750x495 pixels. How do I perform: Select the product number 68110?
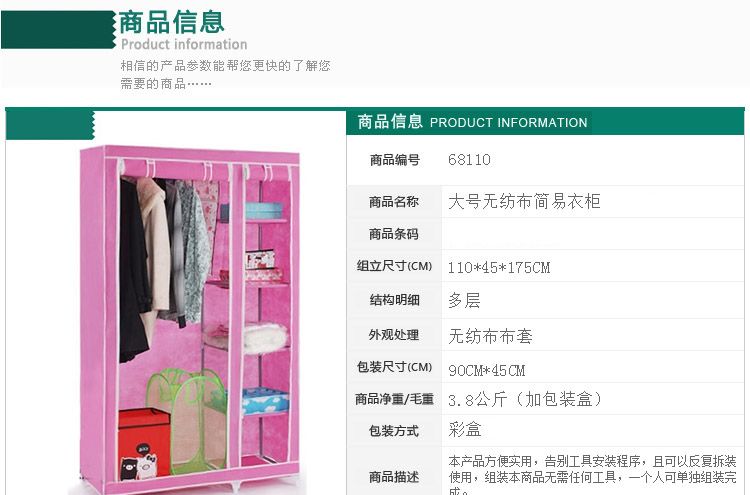(x=469, y=160)
